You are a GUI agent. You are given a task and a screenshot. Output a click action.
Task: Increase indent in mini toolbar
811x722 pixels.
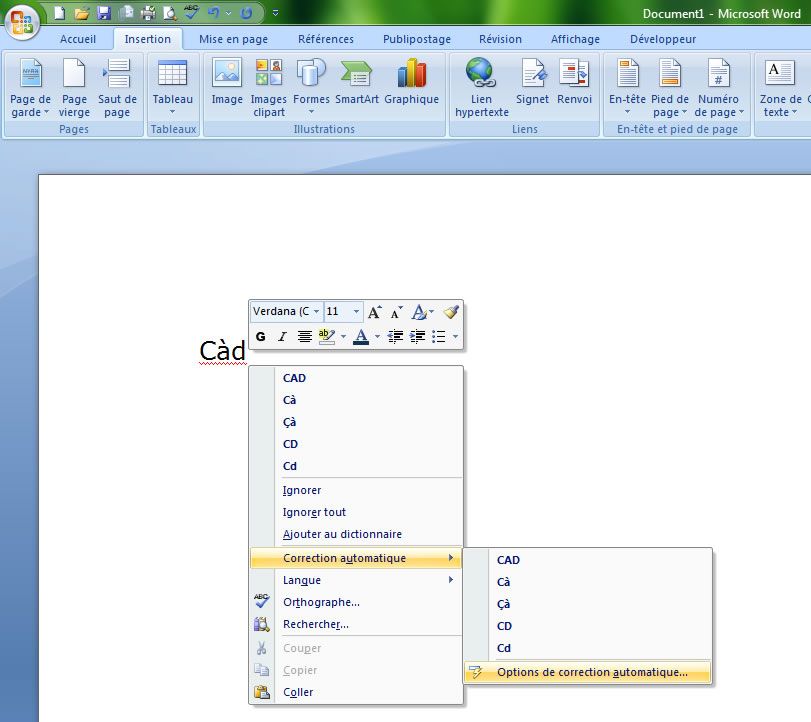pyautogui.click(x=417, y=337)
